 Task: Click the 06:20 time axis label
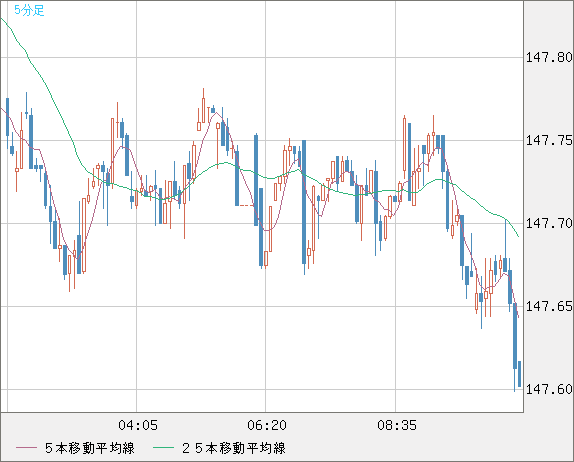[x=267, y=425]
